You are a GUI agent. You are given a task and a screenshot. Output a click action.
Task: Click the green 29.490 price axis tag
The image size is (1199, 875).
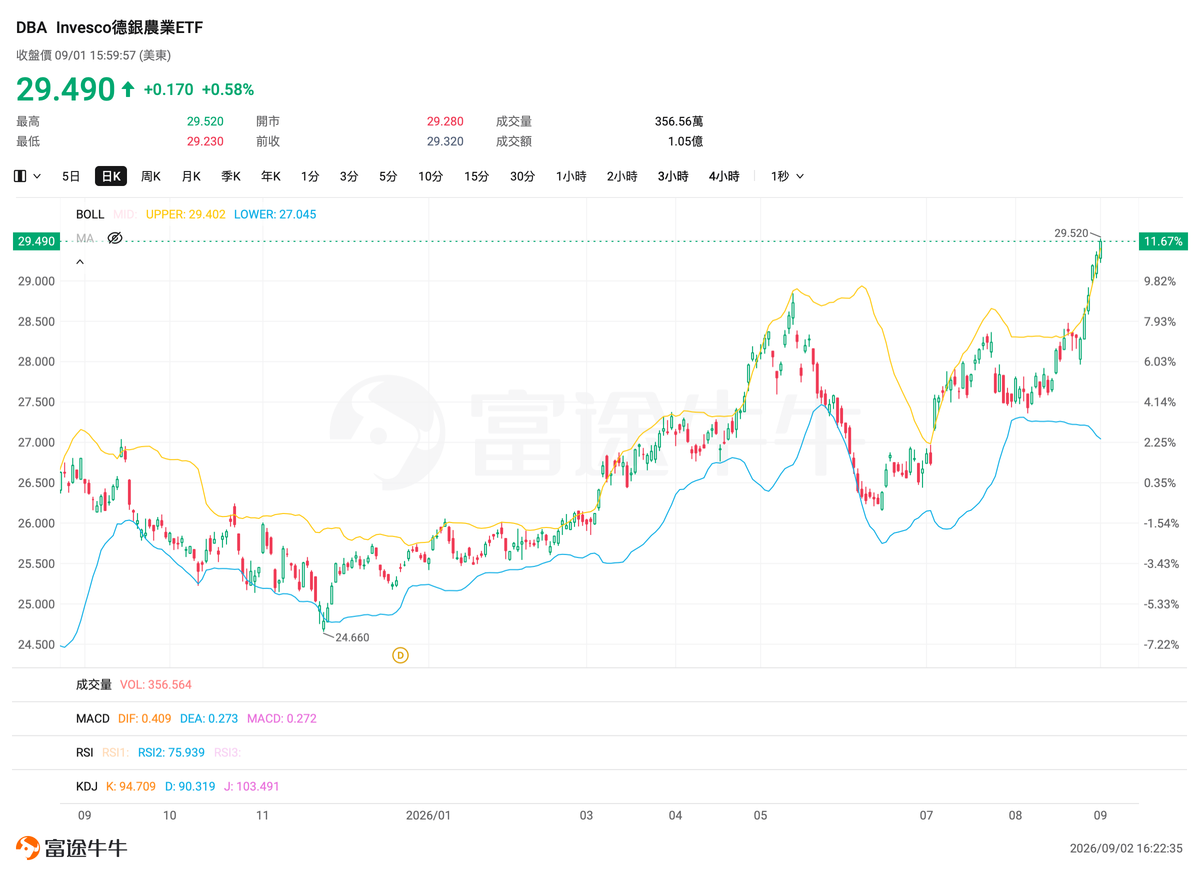(36, 241)
